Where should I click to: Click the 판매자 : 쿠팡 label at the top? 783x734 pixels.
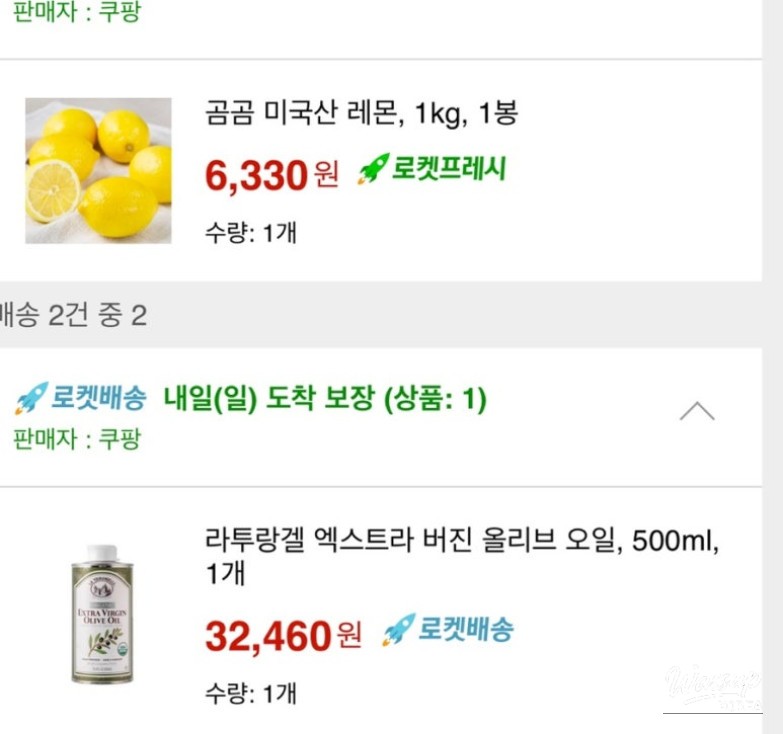(76, 15)
